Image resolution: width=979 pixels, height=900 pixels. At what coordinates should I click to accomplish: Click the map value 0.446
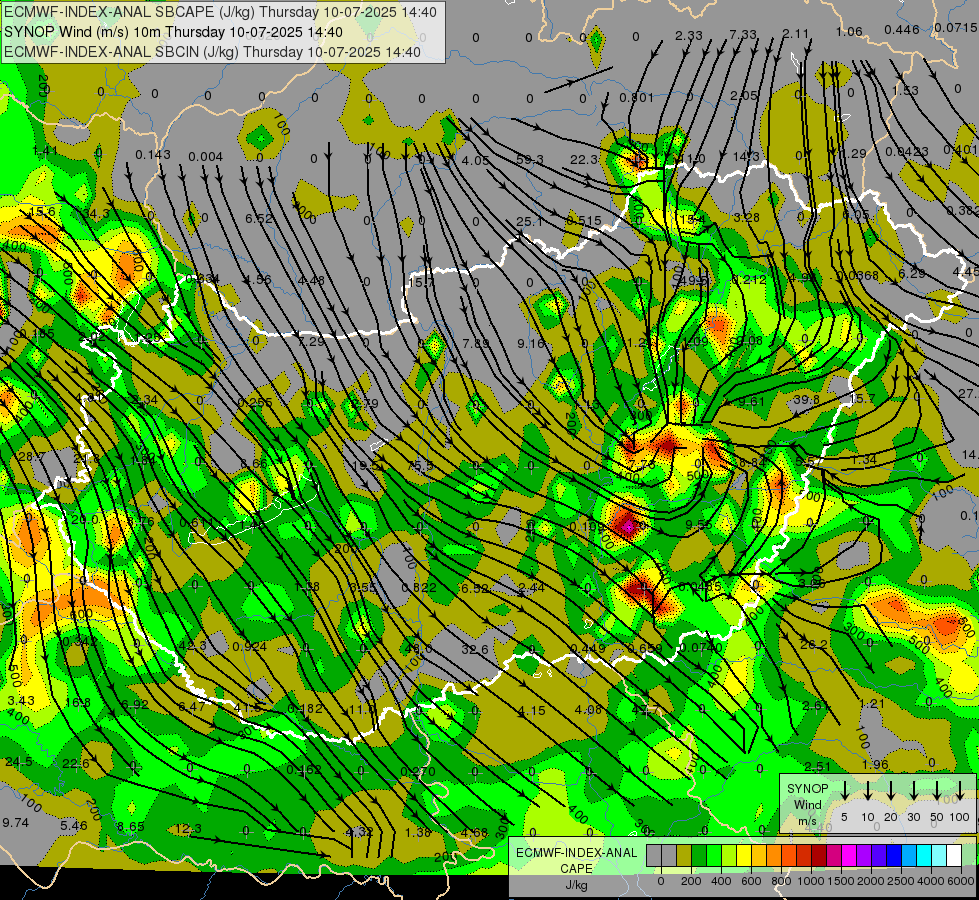(x=902, y=29)
